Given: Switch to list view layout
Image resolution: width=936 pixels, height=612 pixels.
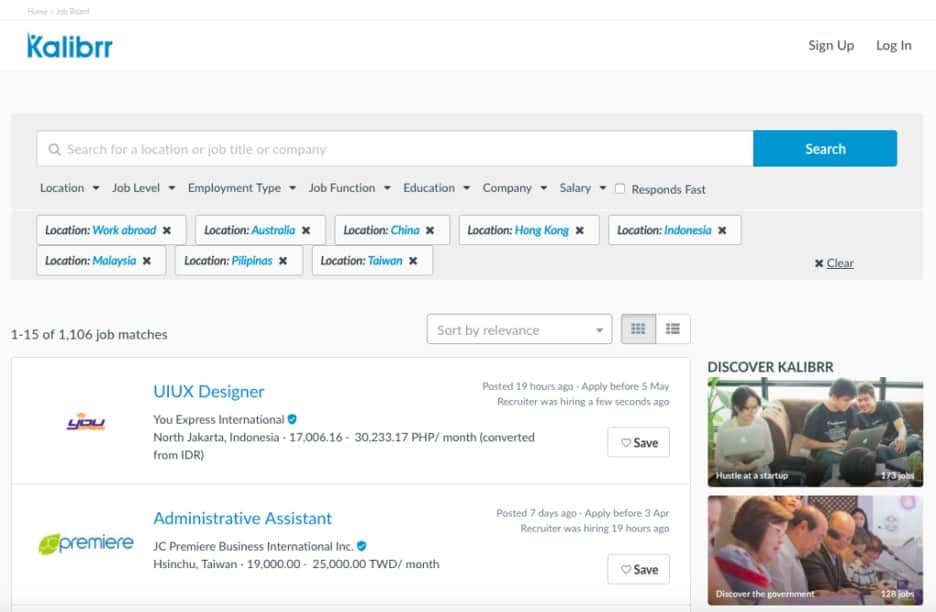Looking at the screenshot, I should point(673,329).
